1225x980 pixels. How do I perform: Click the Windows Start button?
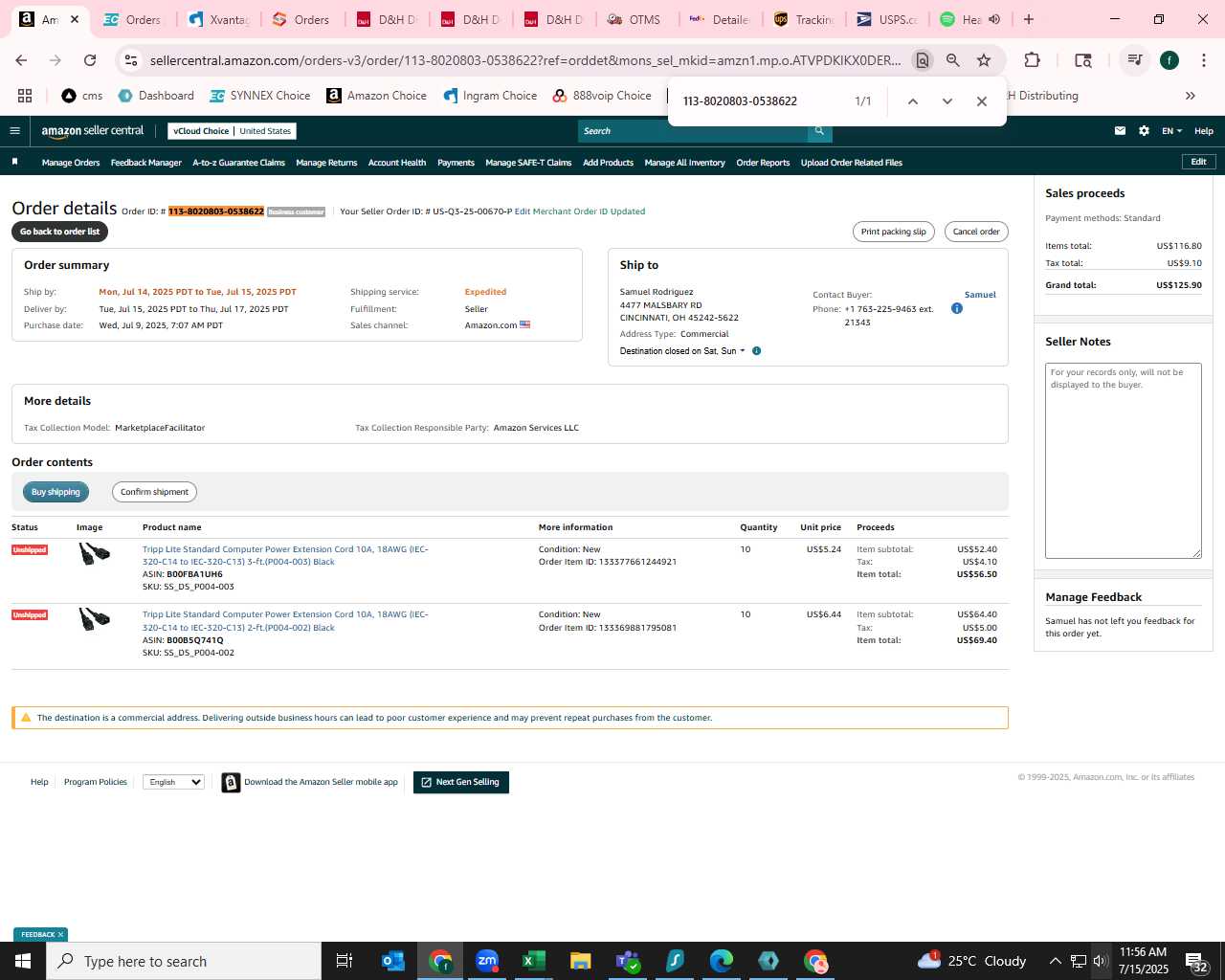click(x=23, y=961)
